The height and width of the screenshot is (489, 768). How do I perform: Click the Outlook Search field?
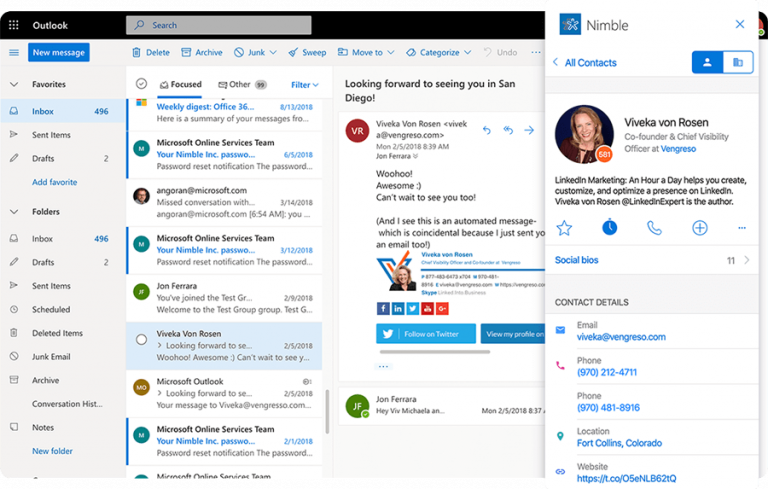[x=218, y=25]
